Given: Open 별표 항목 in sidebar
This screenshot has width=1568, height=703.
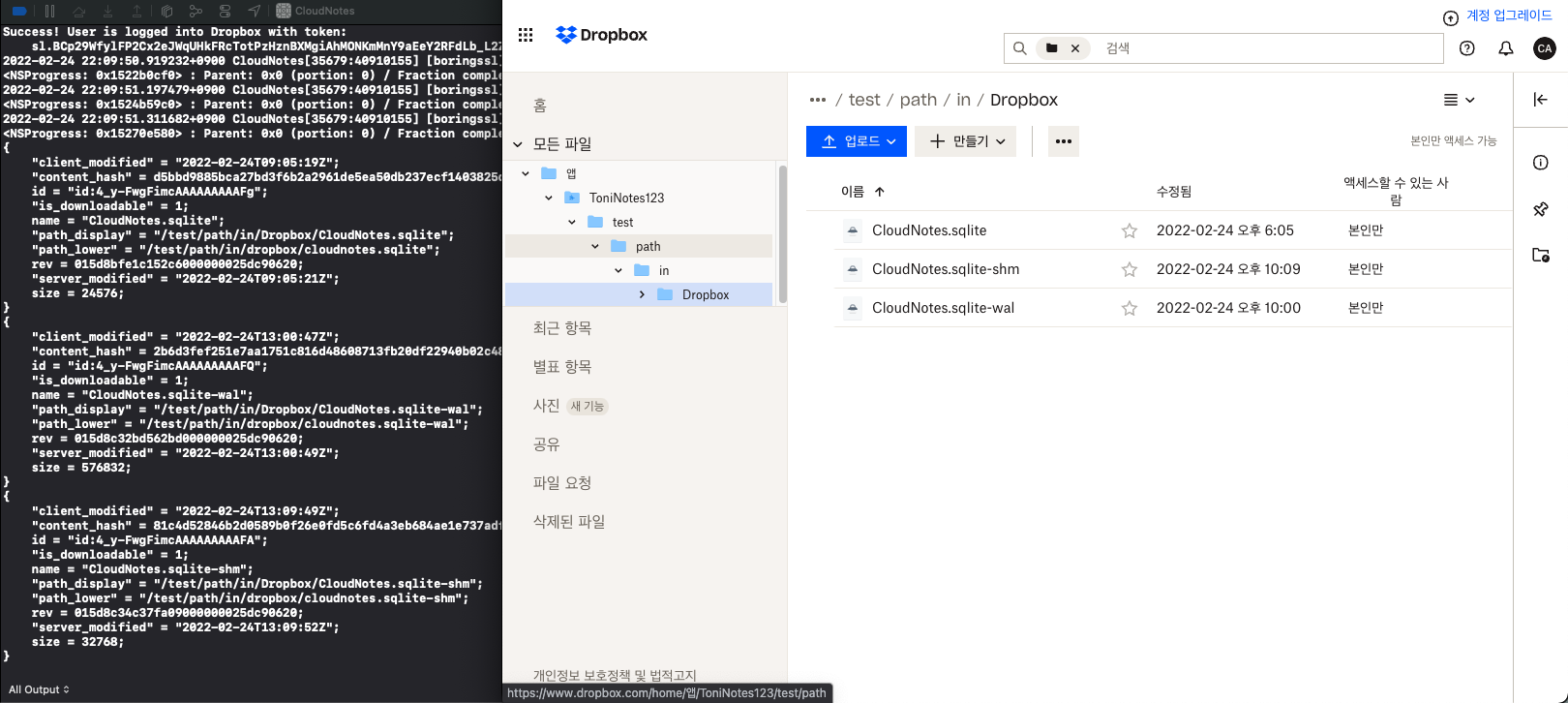Looking at the screenshot, I should 562,367.
